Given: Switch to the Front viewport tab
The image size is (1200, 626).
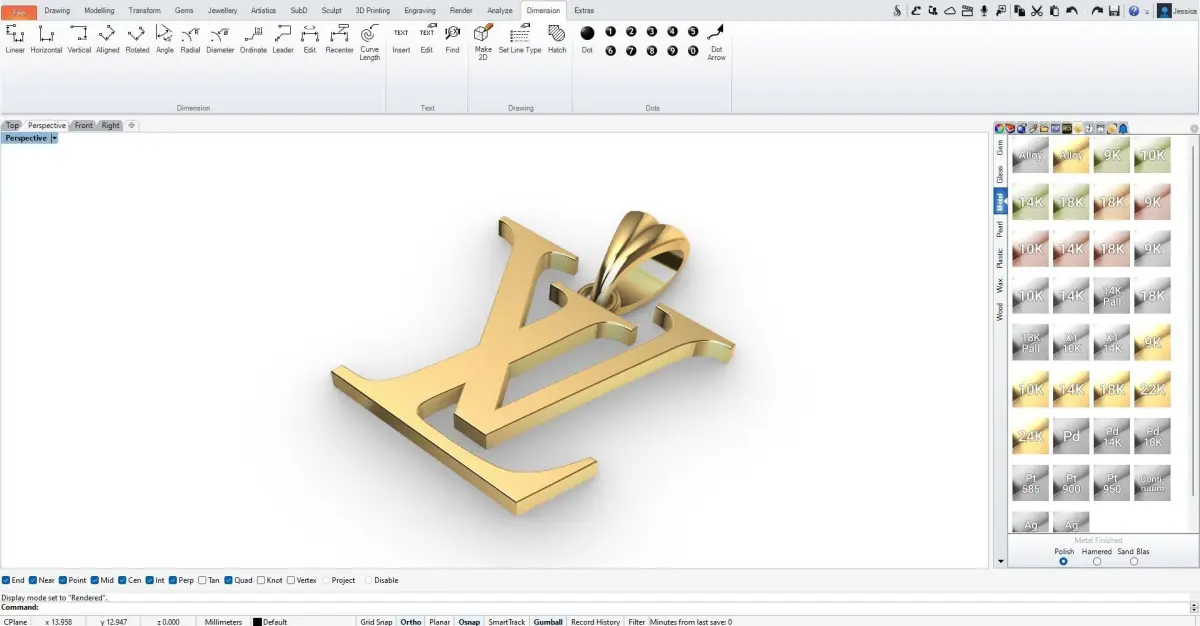Looking at the screenshot, I should pyautogui.click(x=84, y=126).
